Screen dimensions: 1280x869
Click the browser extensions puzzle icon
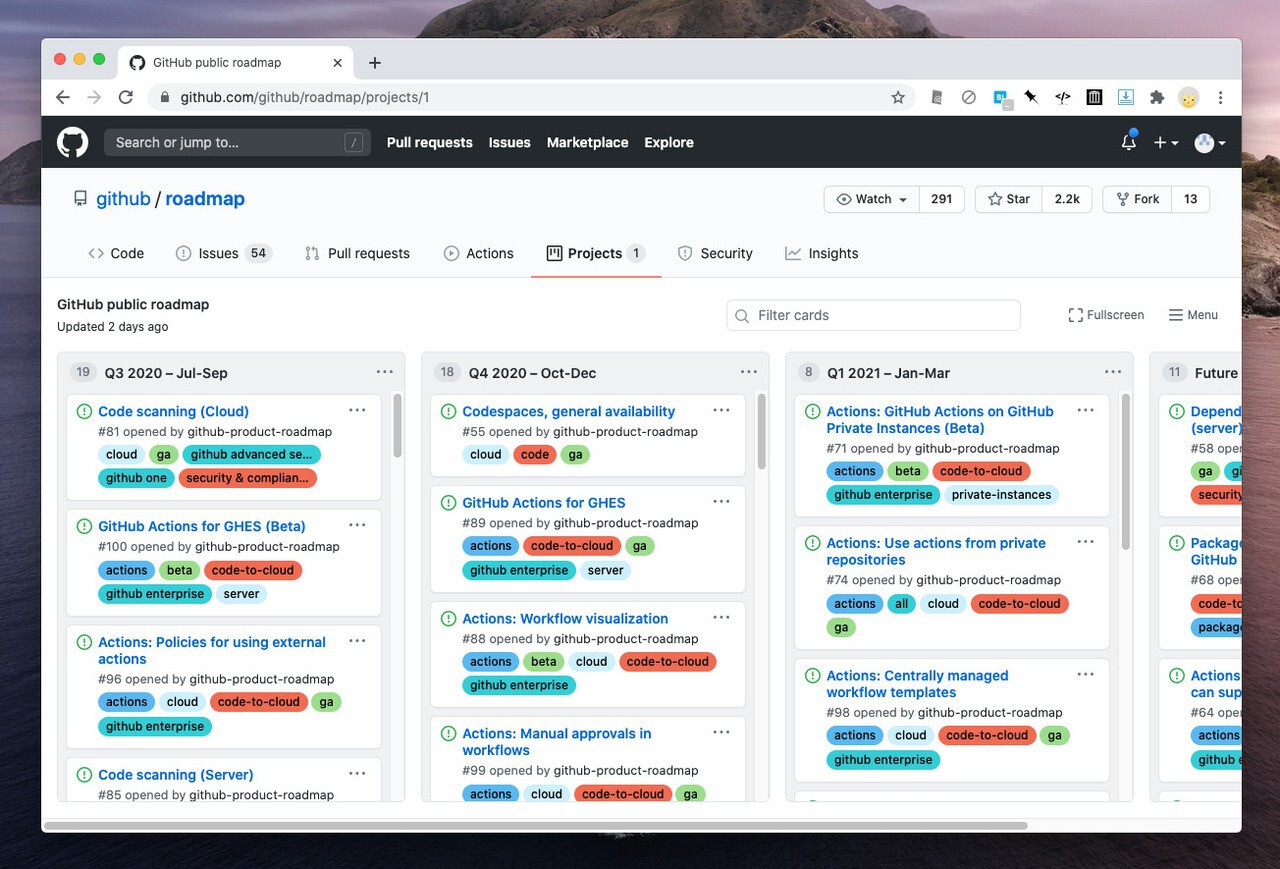click(x=1157, y=97)
